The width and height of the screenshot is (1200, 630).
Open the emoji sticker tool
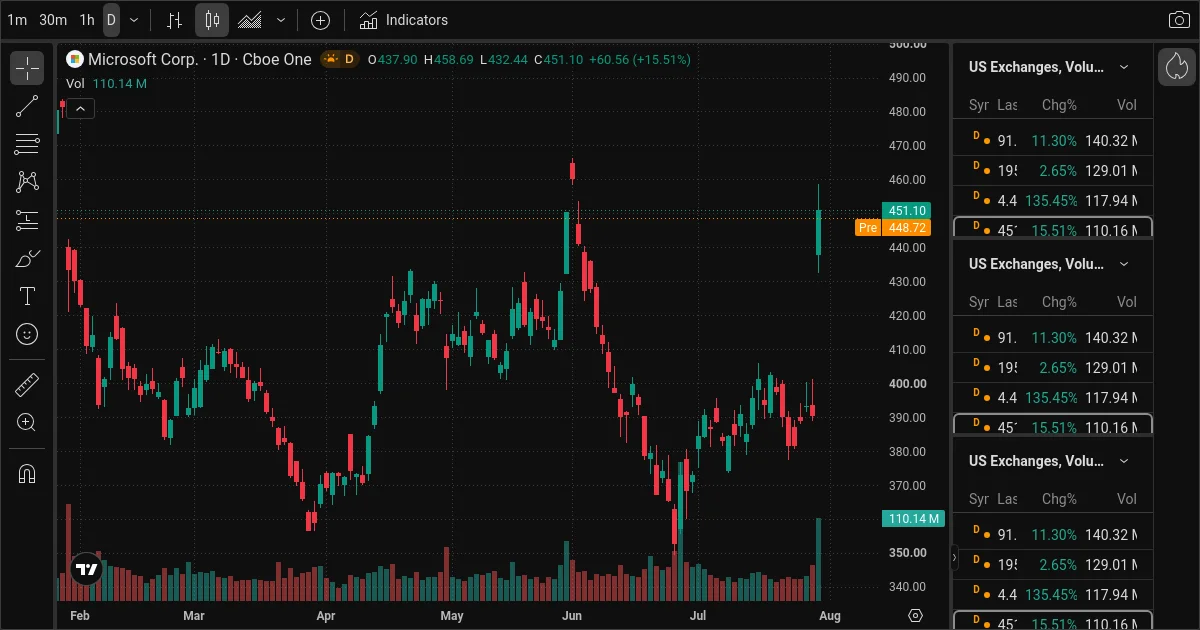[27, 334]
